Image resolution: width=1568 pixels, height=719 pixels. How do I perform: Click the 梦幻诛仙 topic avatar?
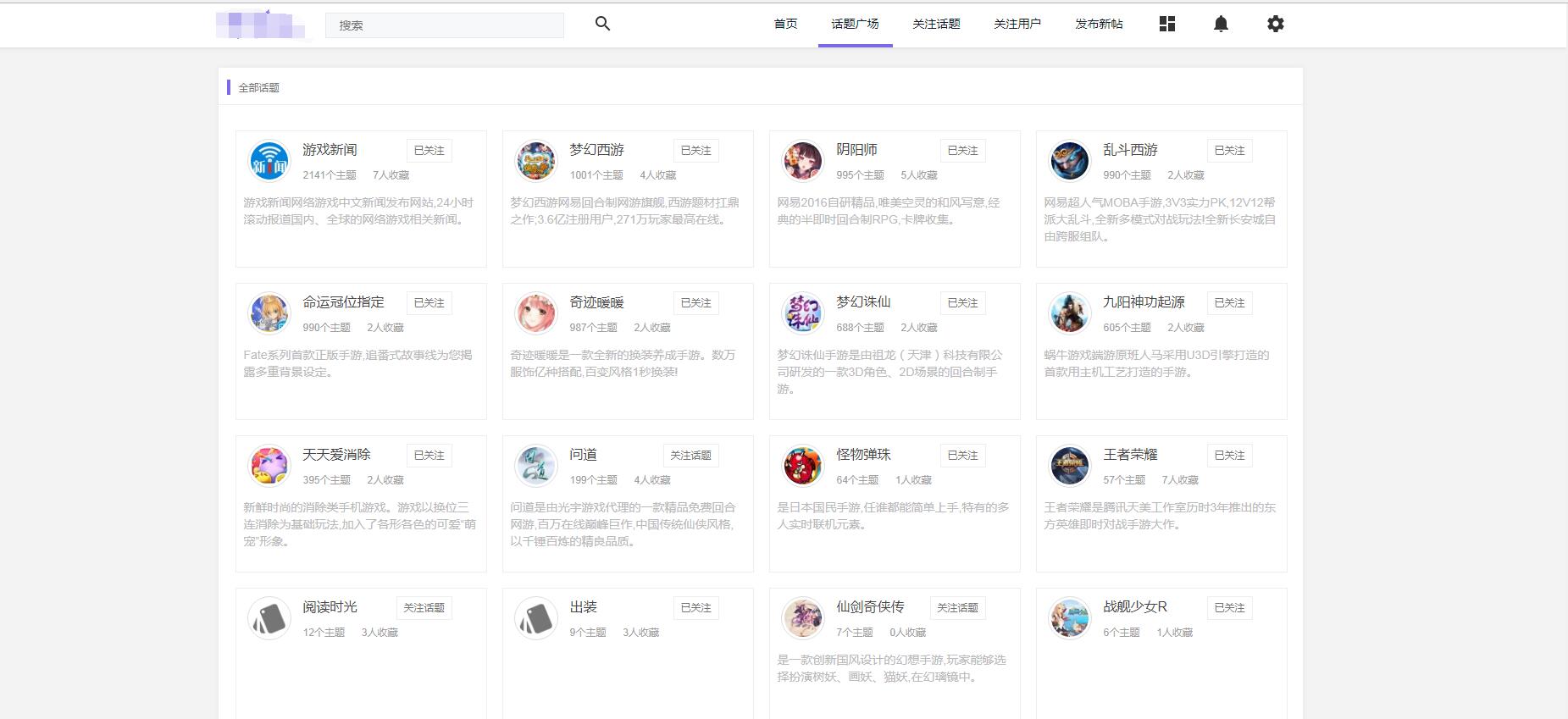[803, 313]
